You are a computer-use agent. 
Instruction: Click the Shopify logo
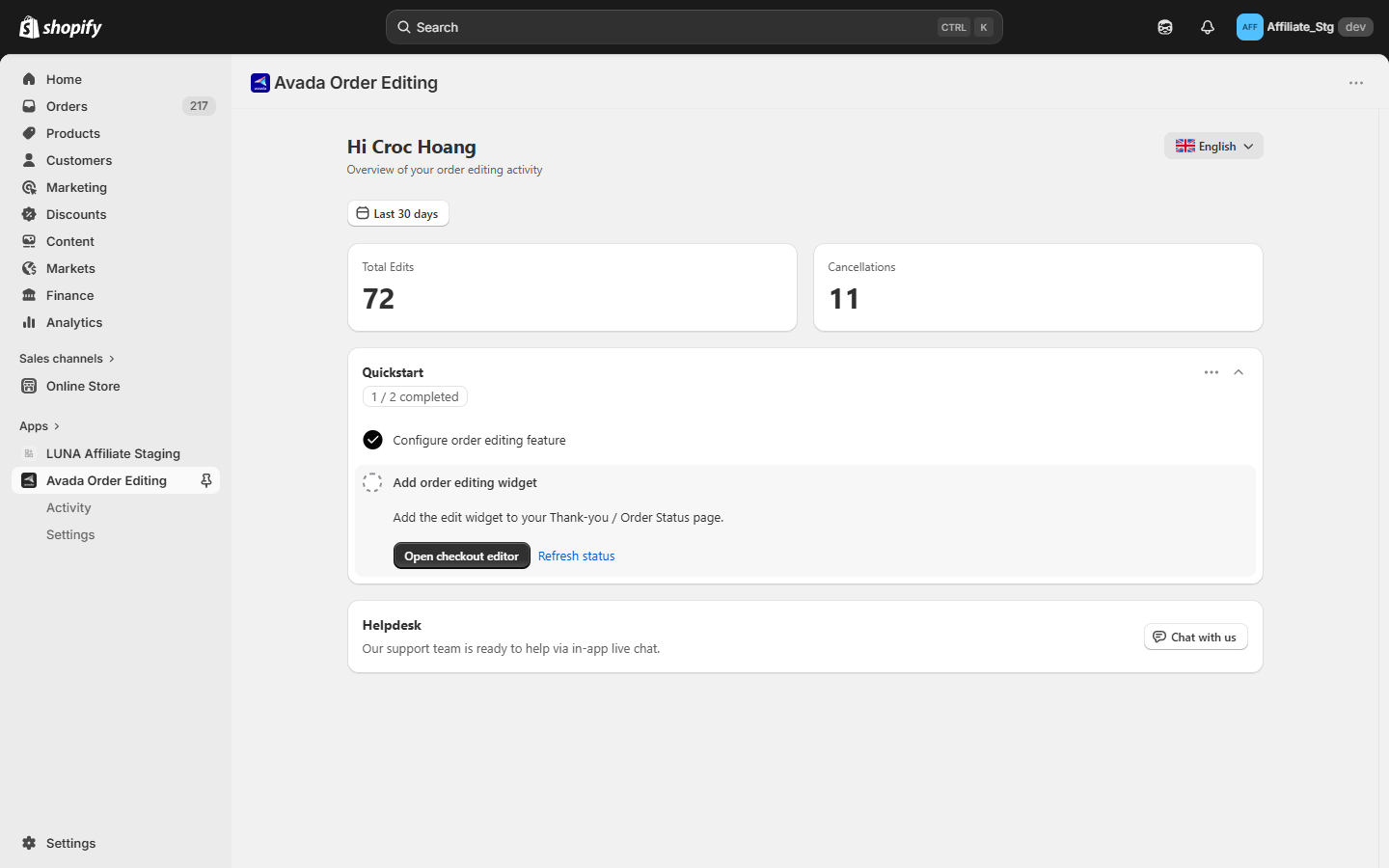click(60, 27)
